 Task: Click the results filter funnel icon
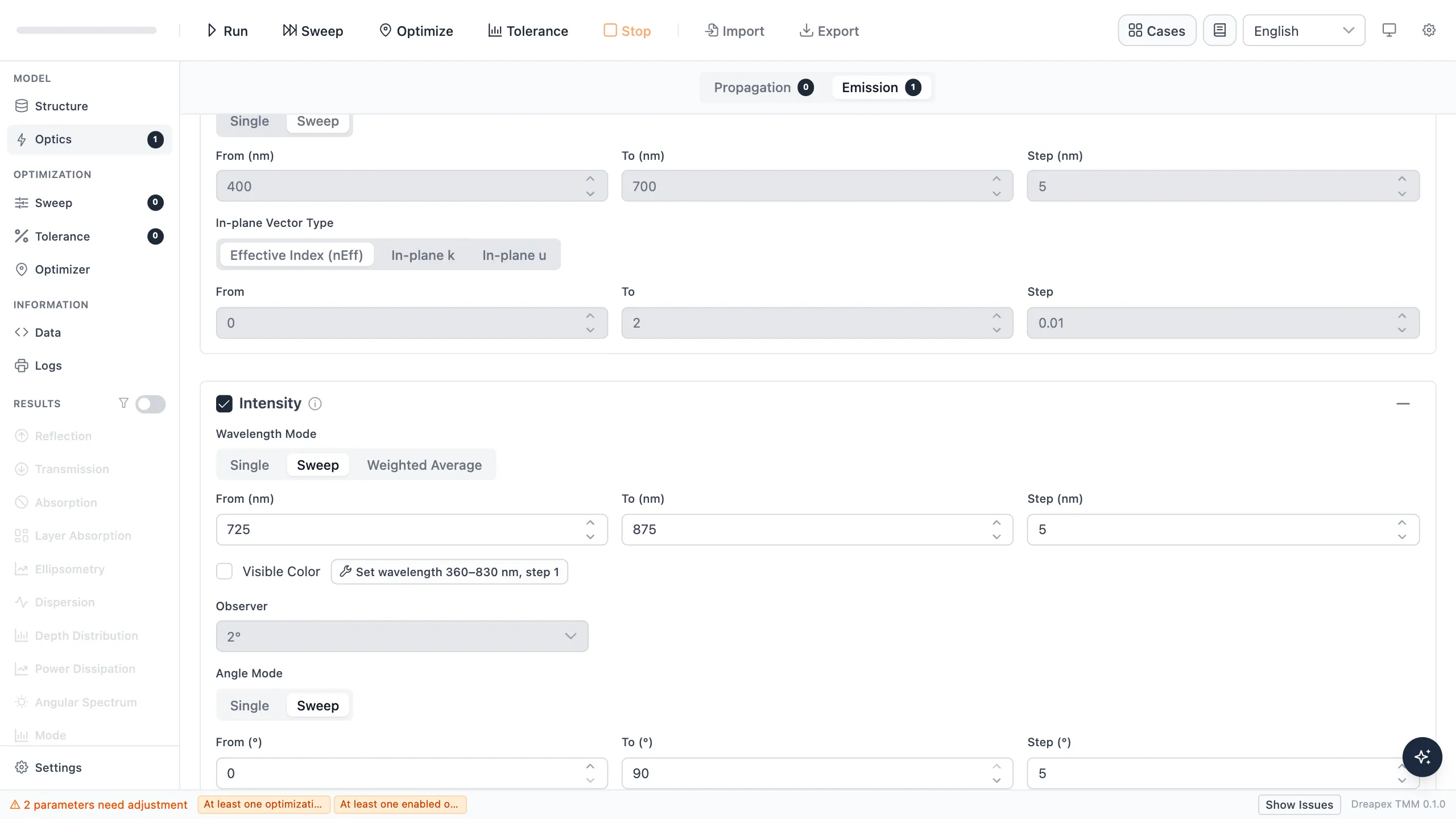(x=123, y=403)
